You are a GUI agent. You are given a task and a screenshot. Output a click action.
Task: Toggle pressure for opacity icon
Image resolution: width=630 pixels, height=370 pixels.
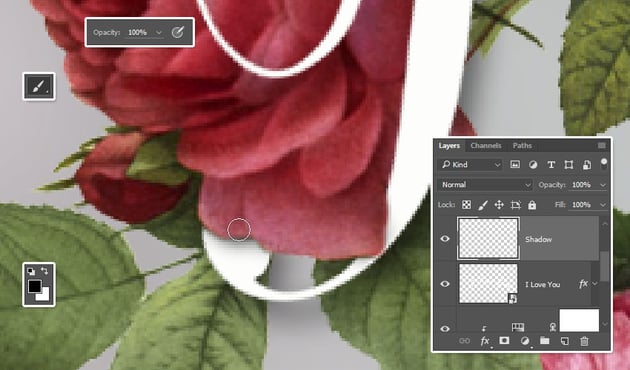(x=177, y=32)
